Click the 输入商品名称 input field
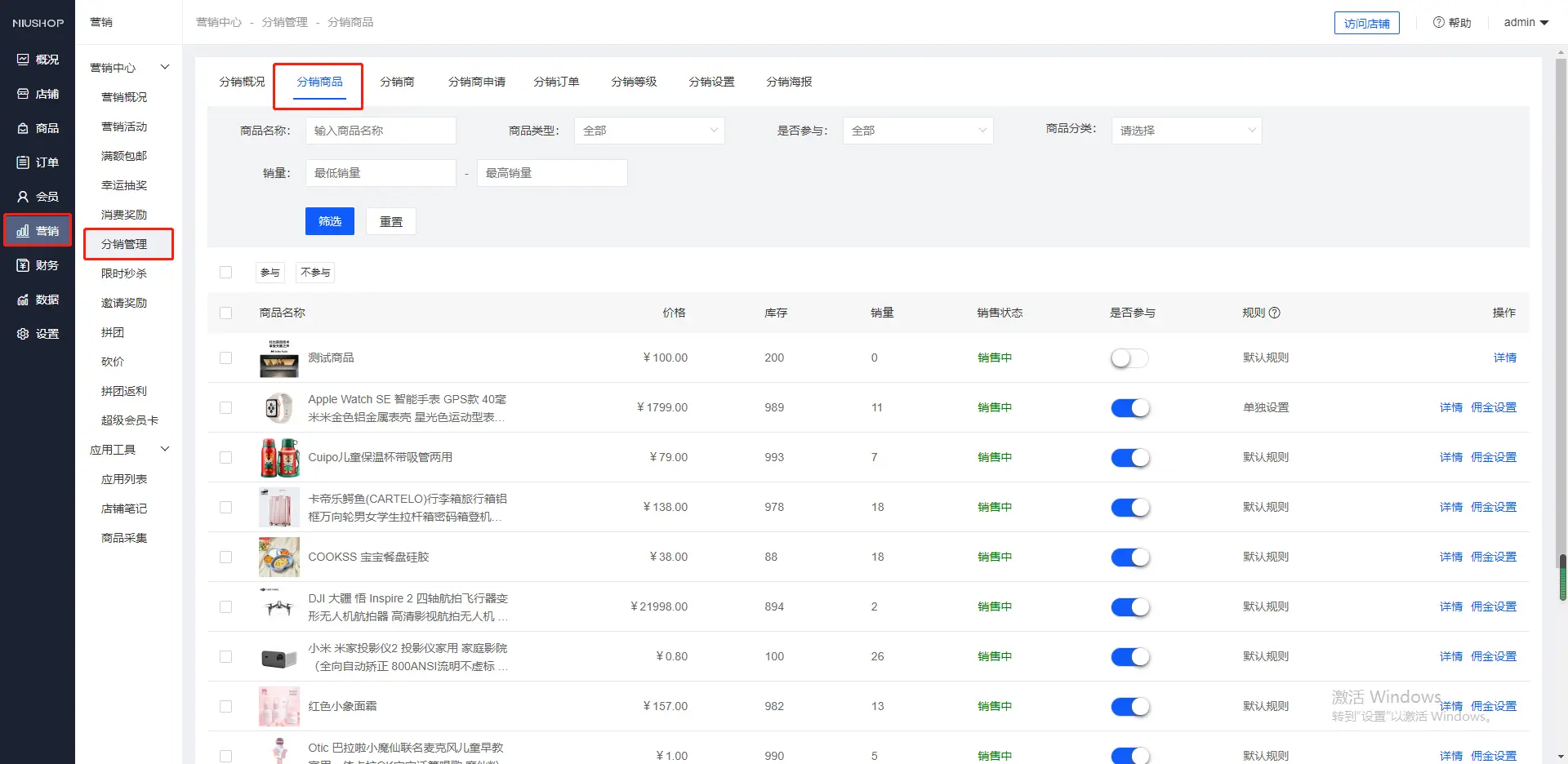This screenshot has height=764, width=1568. (381, 131)
